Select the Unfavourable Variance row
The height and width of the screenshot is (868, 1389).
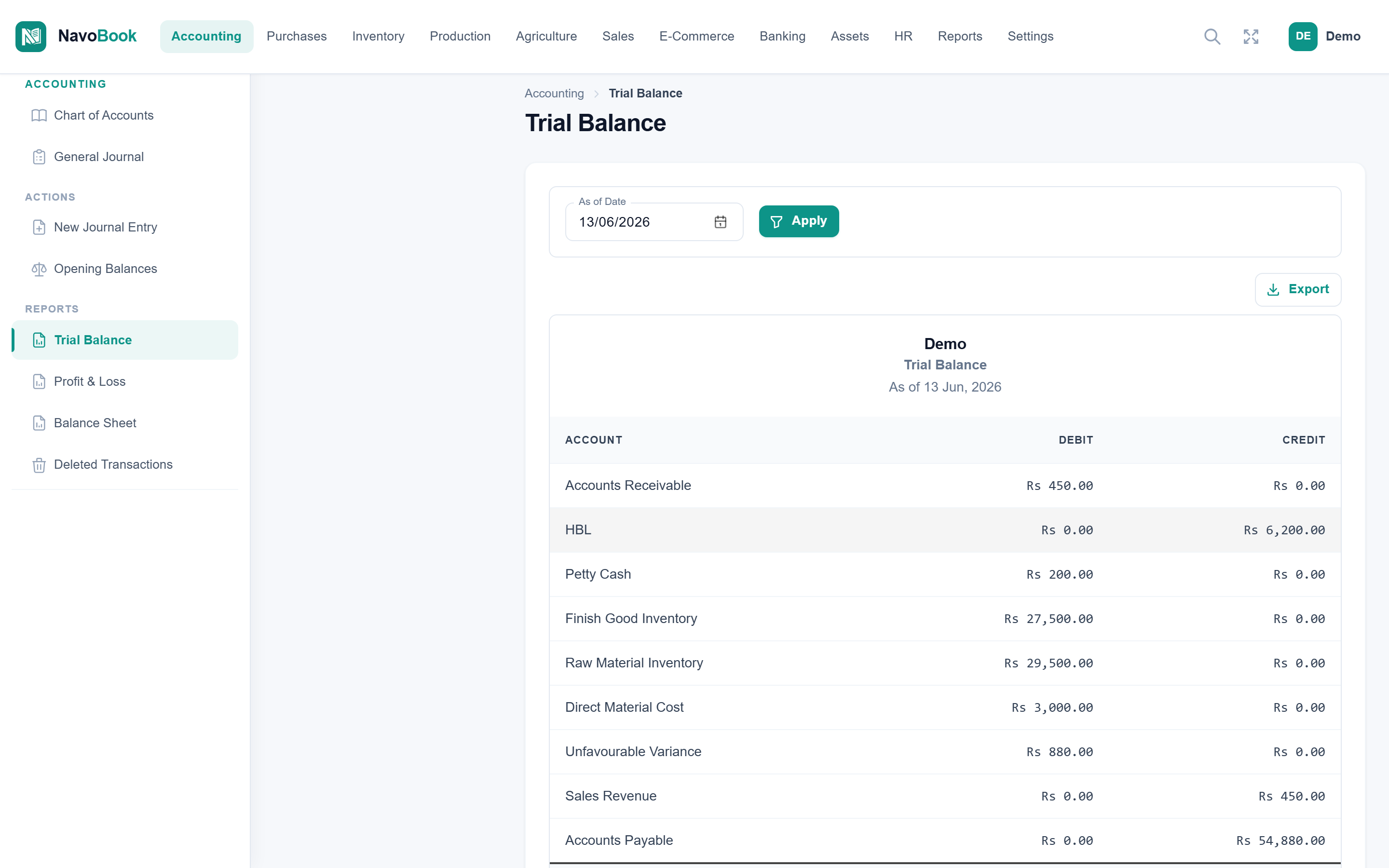coord(945,751)
